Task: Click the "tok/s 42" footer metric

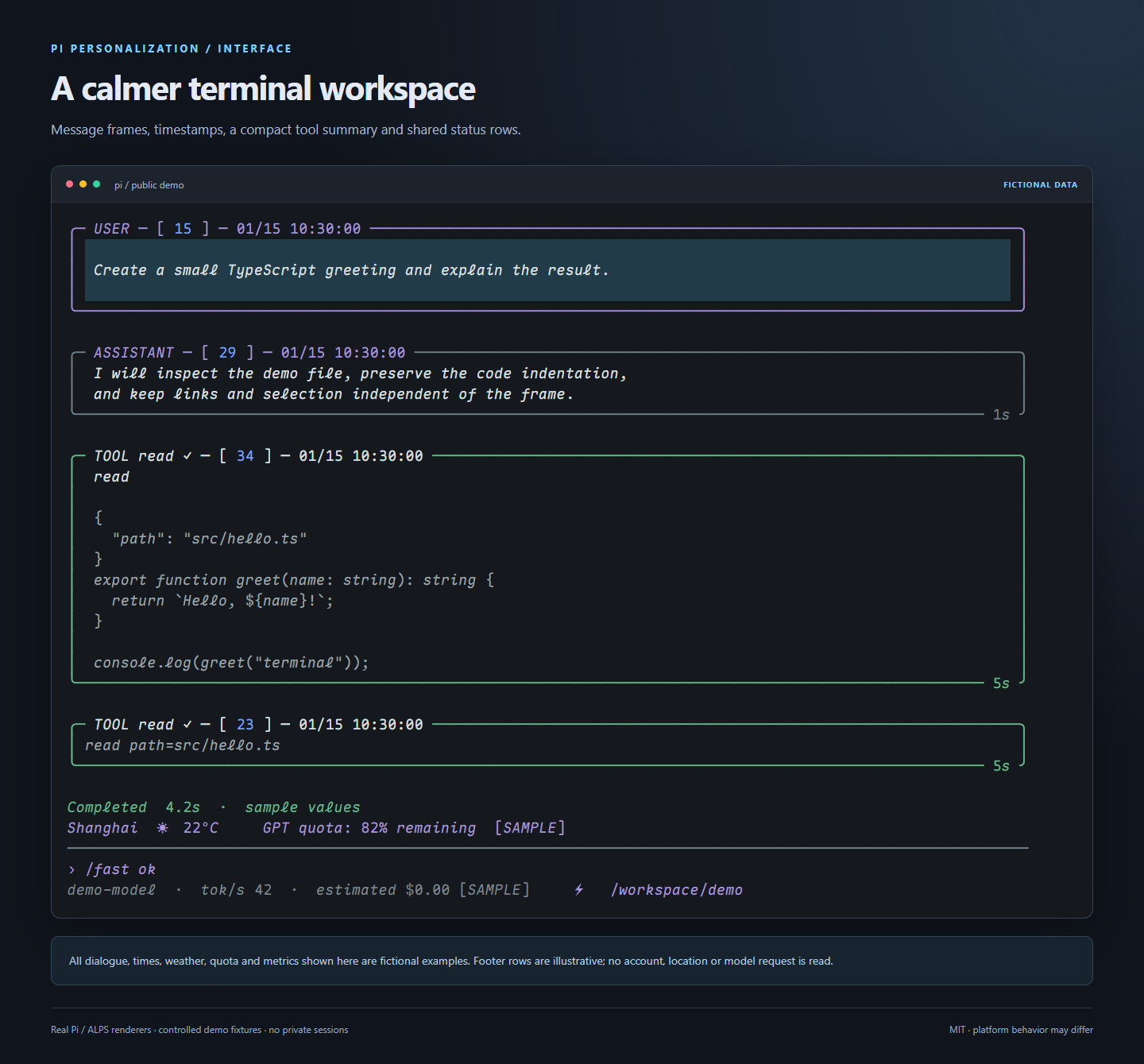Action: (236, 890)
